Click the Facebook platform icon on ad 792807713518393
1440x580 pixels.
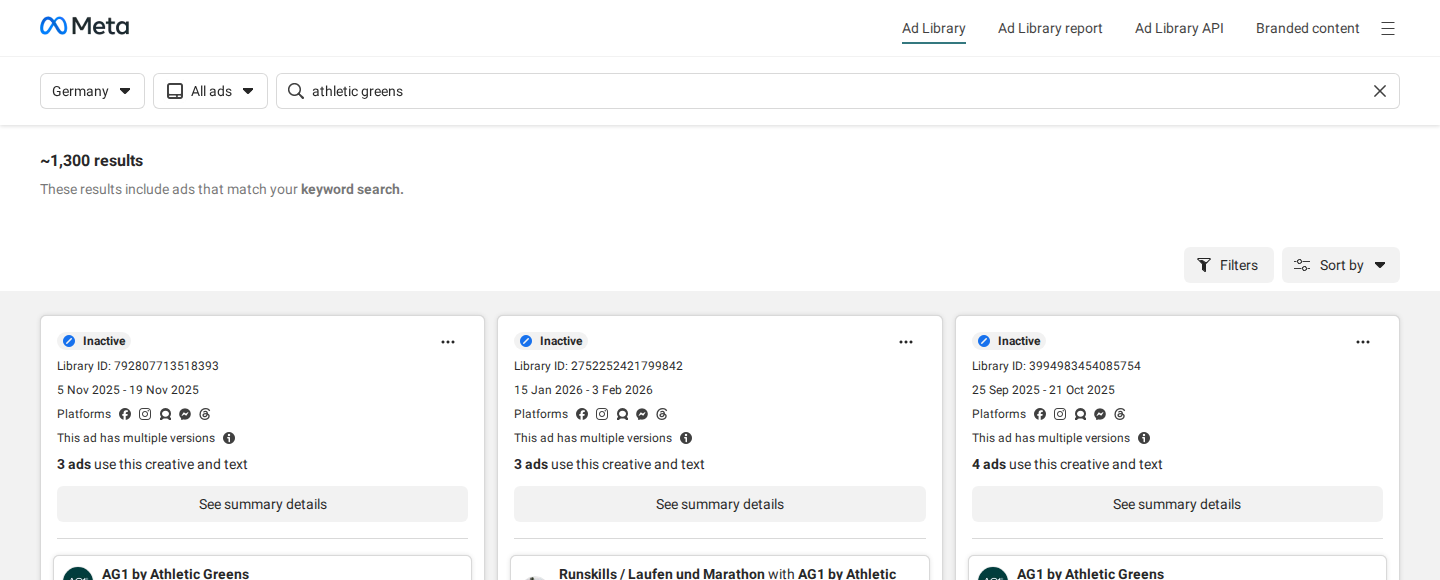pos(125,414)
